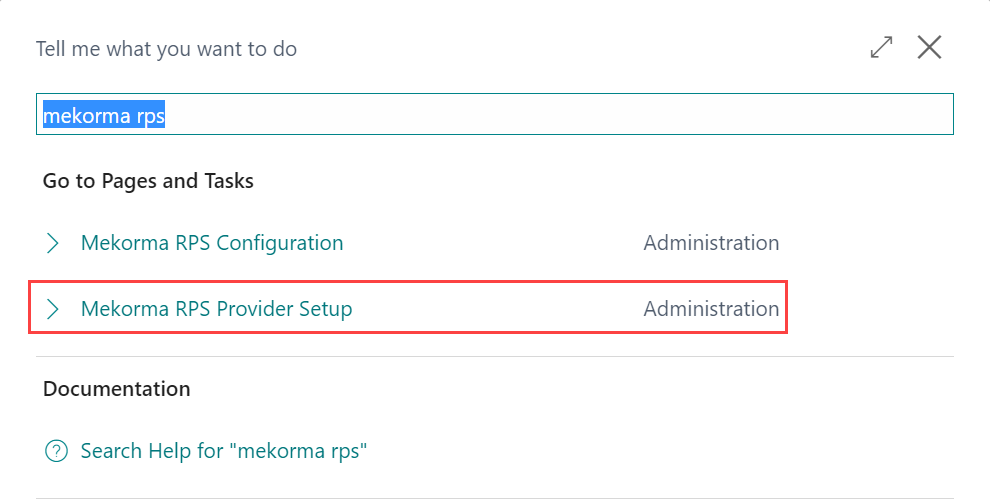The height and width of the screenshot is (500, 990).
Task: Close the Tell Me search dialog
Action: click(929, 47)
